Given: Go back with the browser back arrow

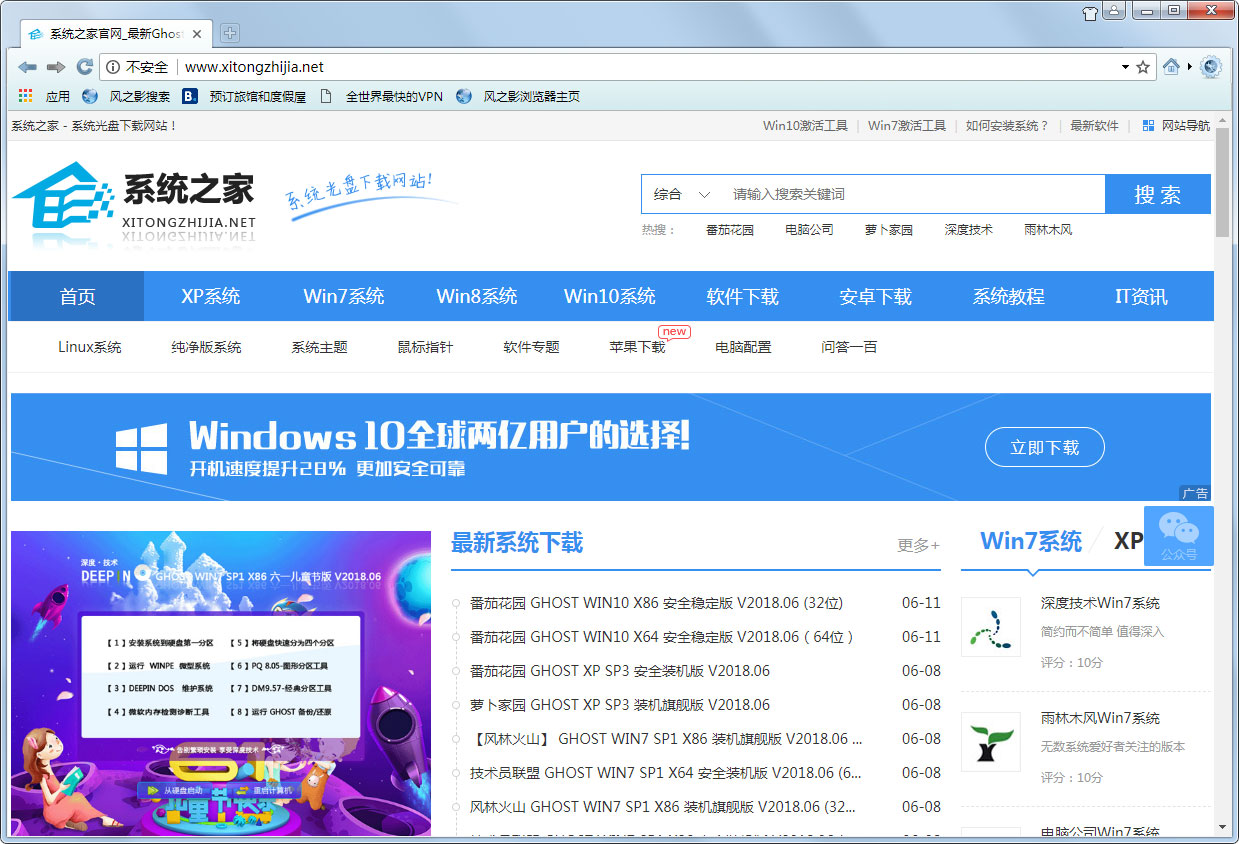Looking at the screenshot, I should pyautogui.click(x=27, y=67).
